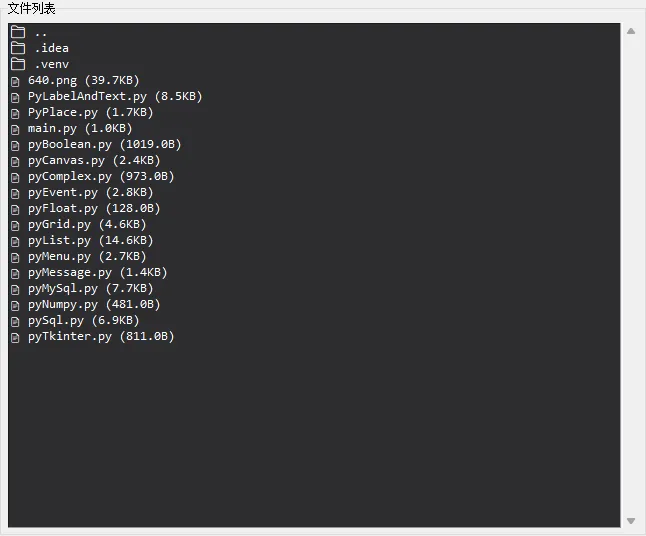The width and height of the screenshot is (646, 536).
Task: Select the pyMenu.py list item
Action: coord(86,256)
